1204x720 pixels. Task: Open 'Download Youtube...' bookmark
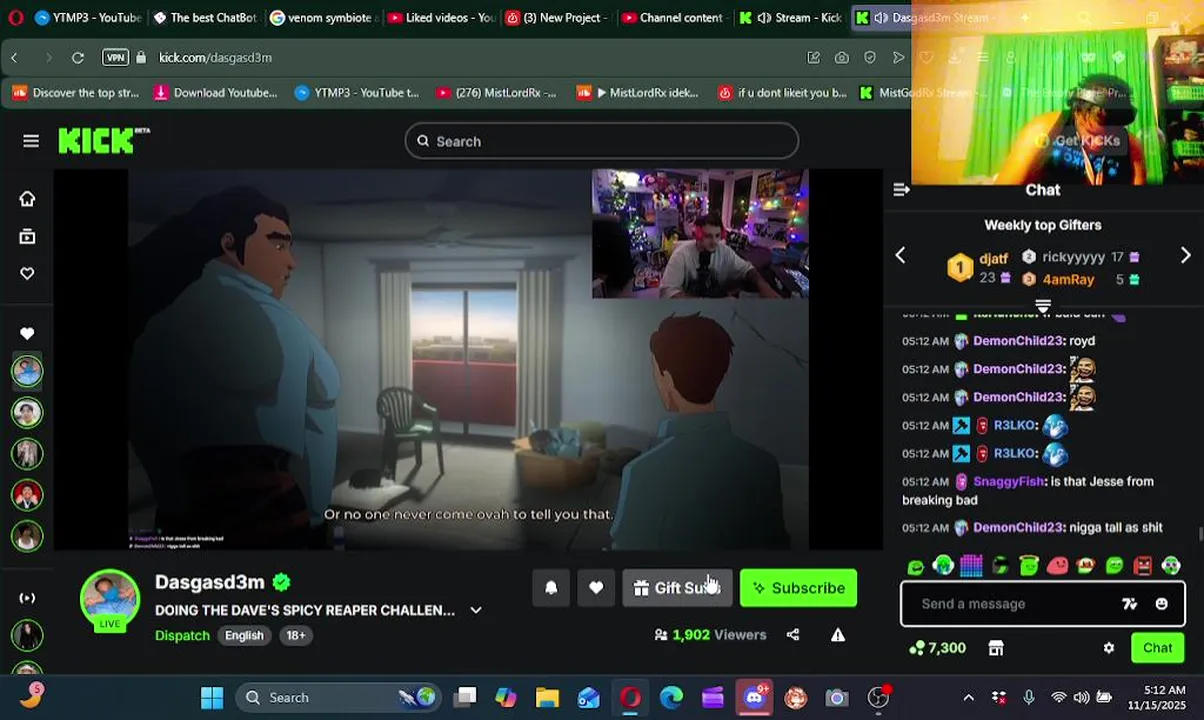[215, 93]
